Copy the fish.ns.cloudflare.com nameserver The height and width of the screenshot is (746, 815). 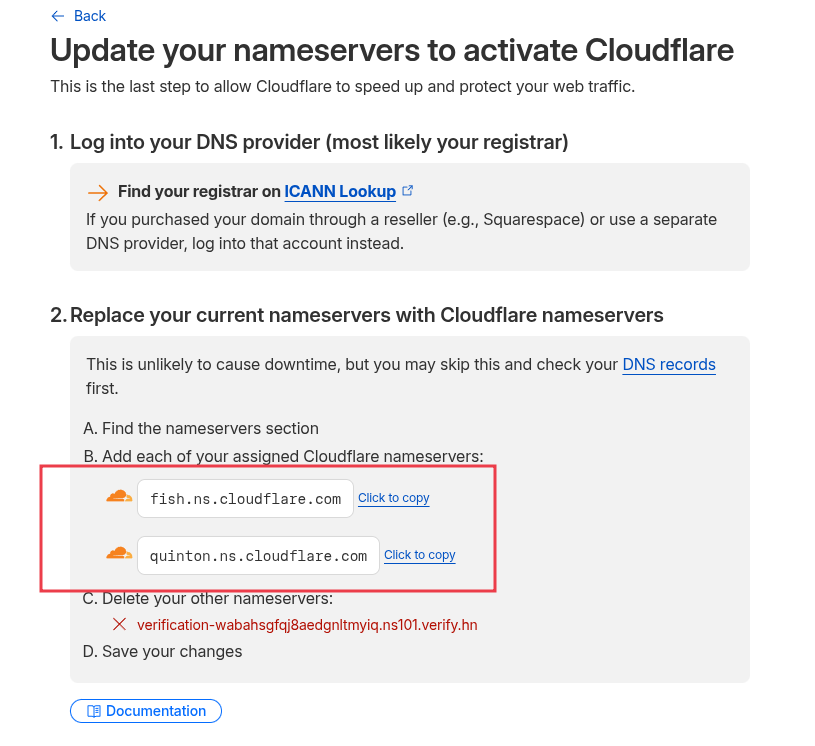(x=393, y=498)
